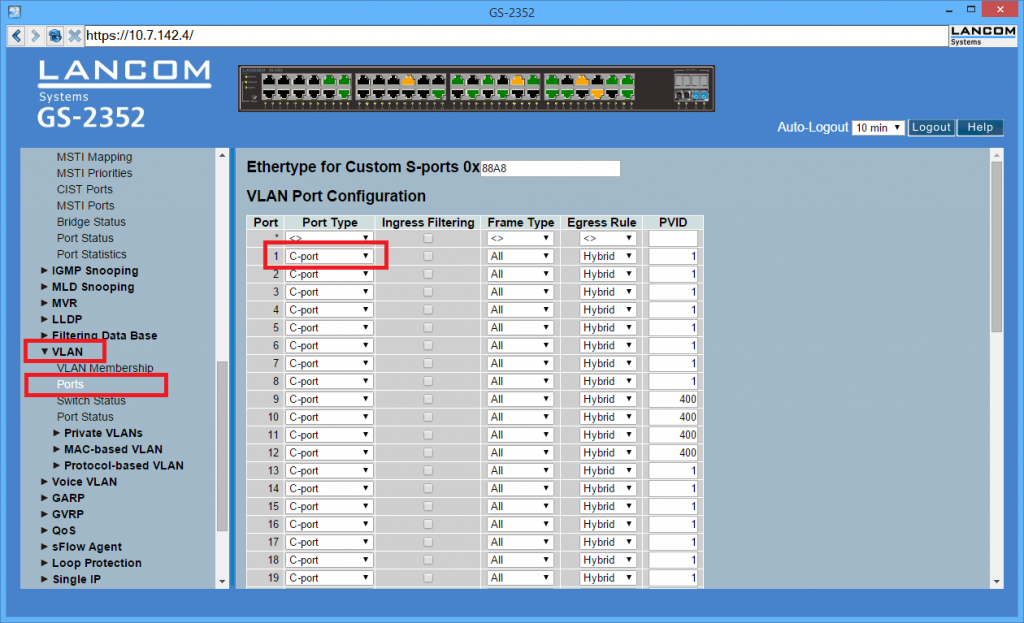This screenshot has width=1024, height=623.
Task: Click the browser Back navigation arrow
Action: (x=15, y=35)
